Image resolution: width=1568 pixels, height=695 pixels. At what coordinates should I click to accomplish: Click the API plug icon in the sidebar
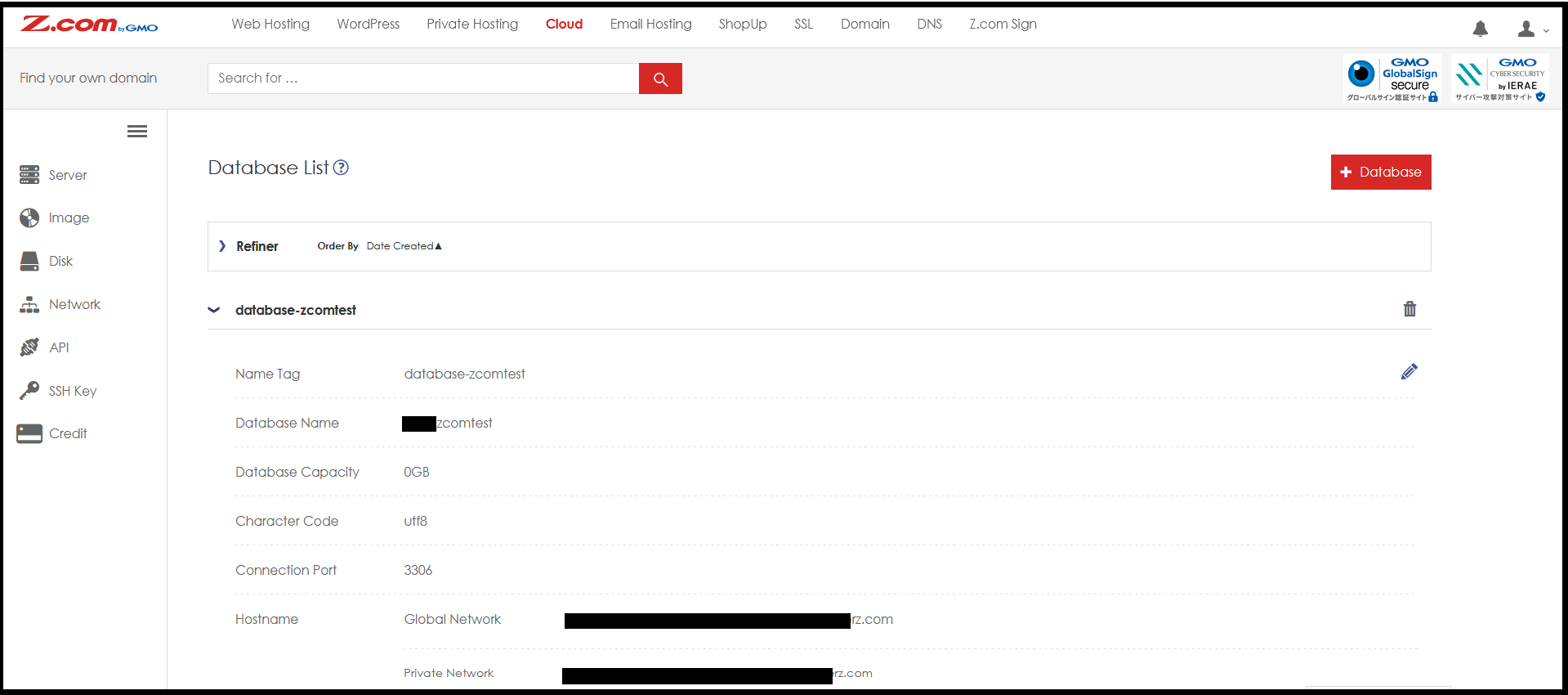[x=29, y=347]
